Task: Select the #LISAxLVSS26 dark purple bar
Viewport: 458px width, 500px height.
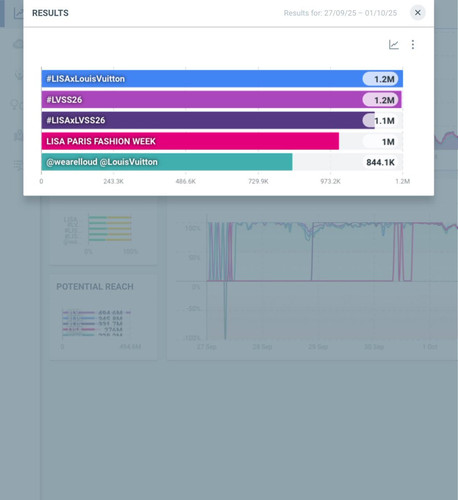Action: [208, 120]
